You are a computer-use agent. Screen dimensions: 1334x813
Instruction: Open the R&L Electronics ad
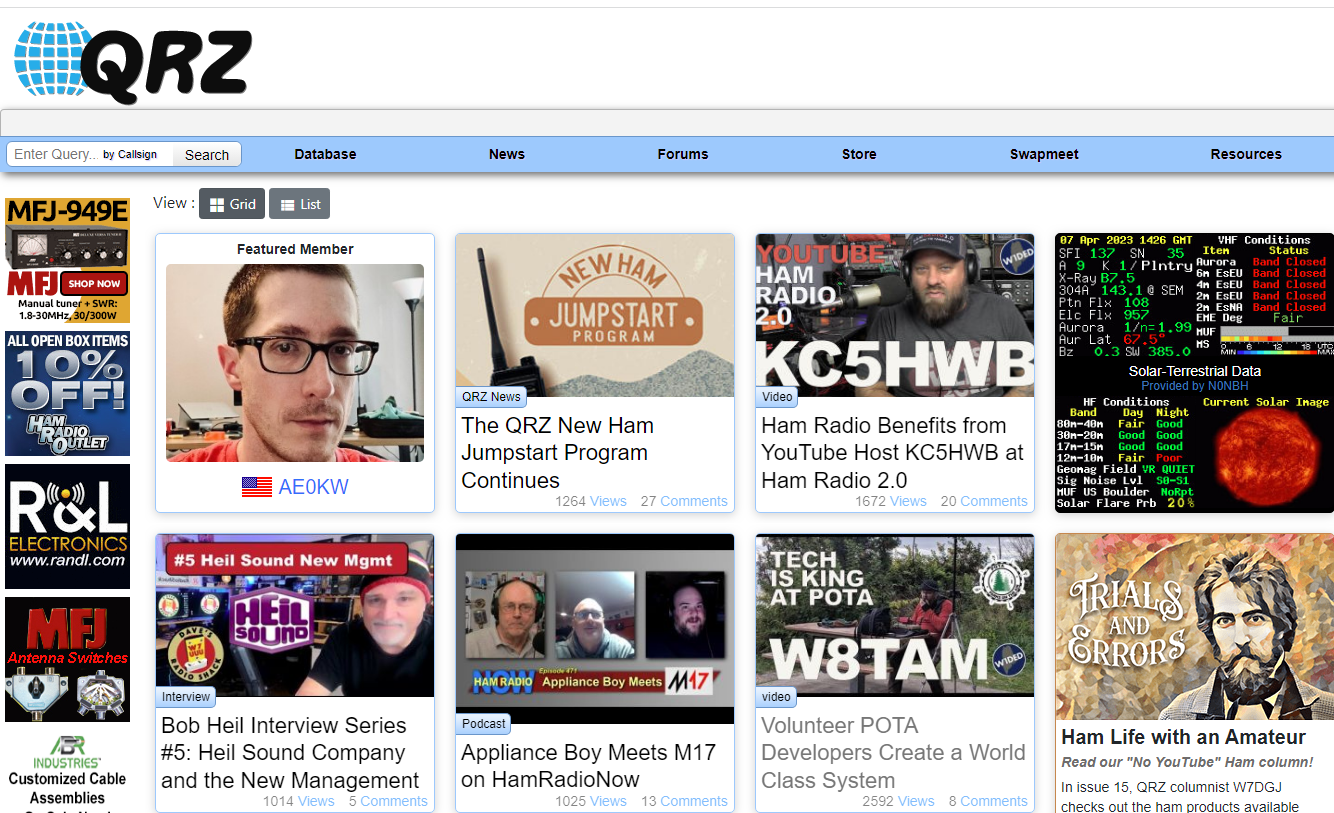point(67,526)
